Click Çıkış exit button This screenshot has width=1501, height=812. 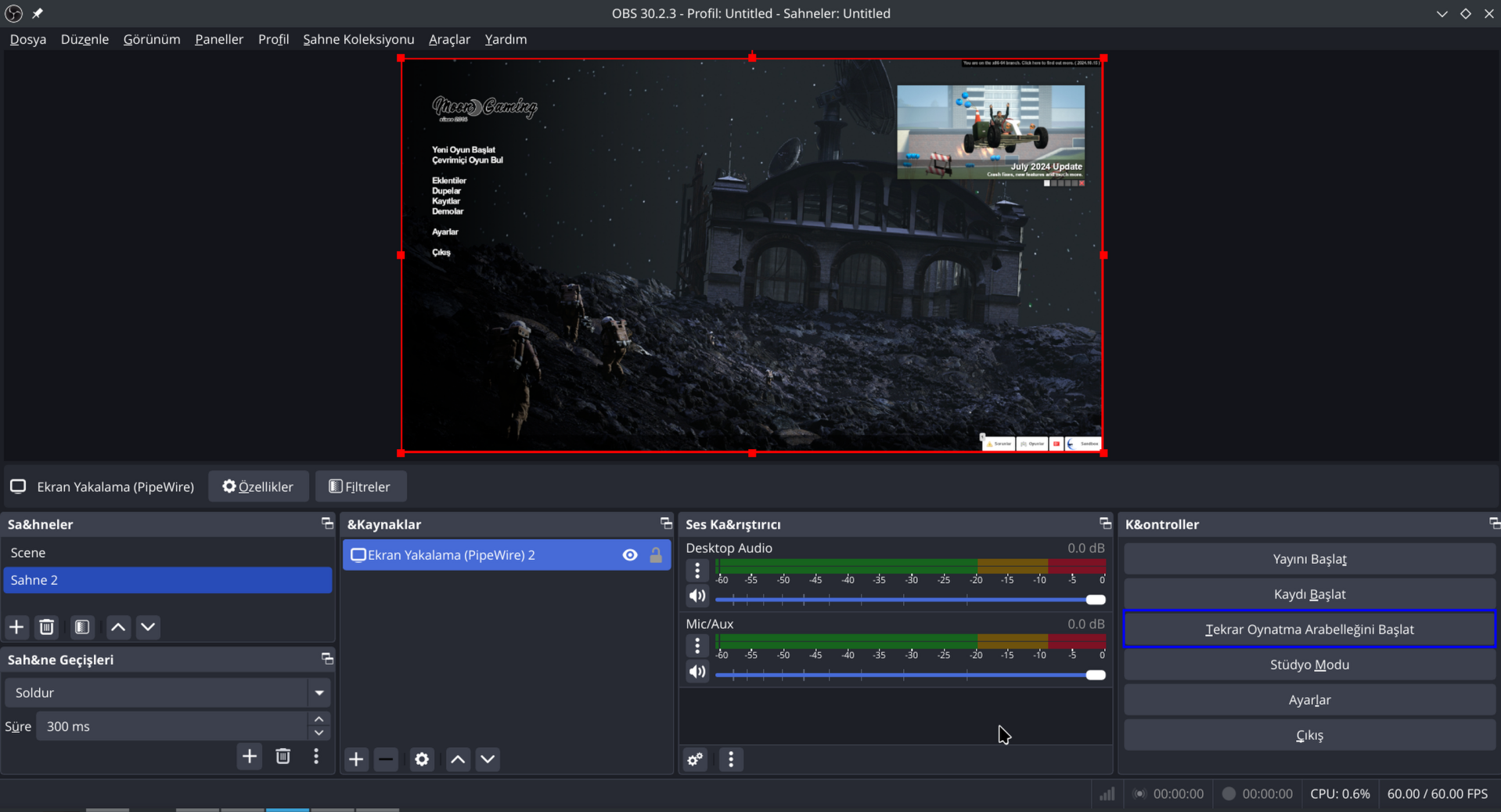coord(1309,735)
